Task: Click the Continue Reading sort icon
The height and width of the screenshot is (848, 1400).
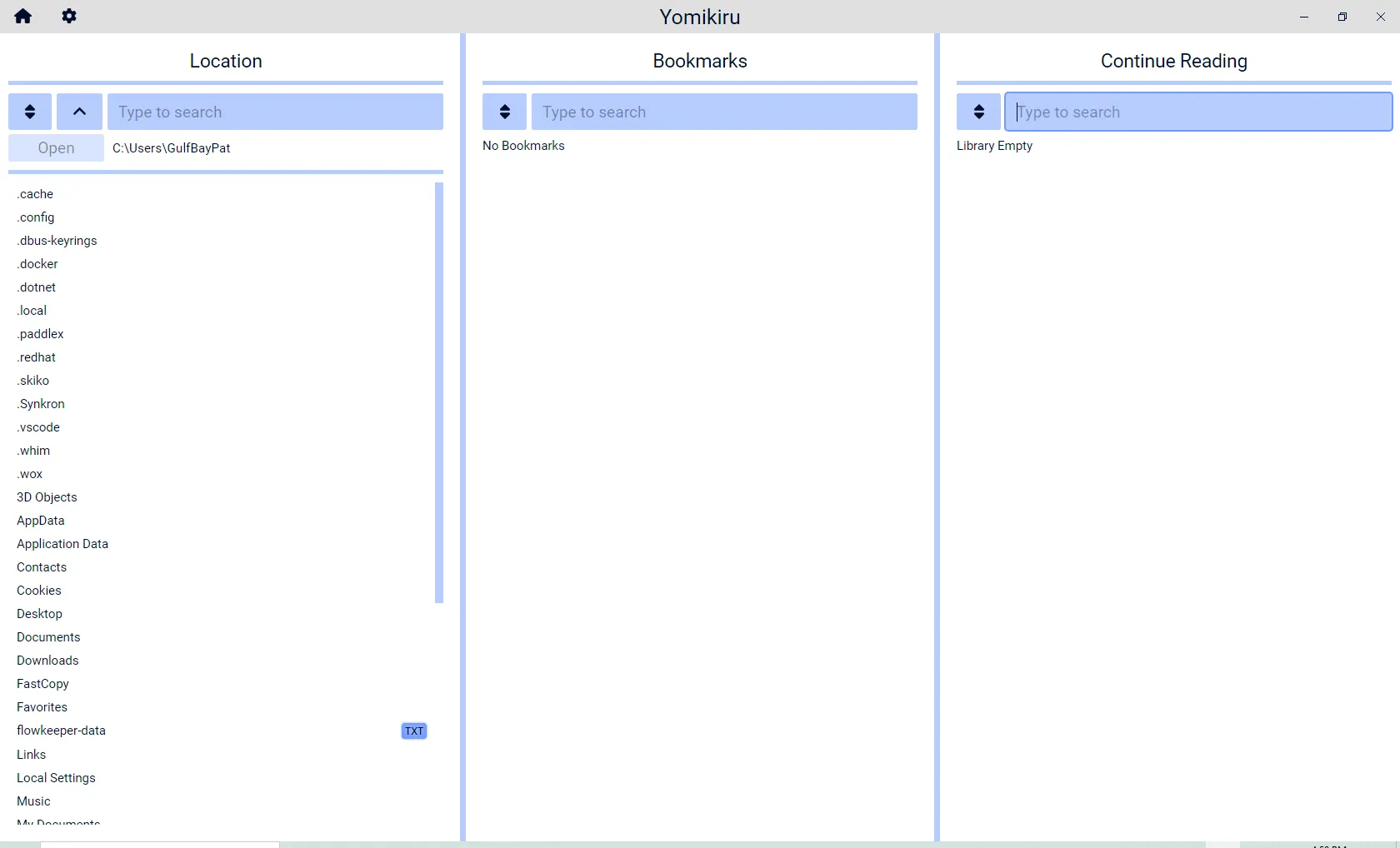Action: coord(978,112)
